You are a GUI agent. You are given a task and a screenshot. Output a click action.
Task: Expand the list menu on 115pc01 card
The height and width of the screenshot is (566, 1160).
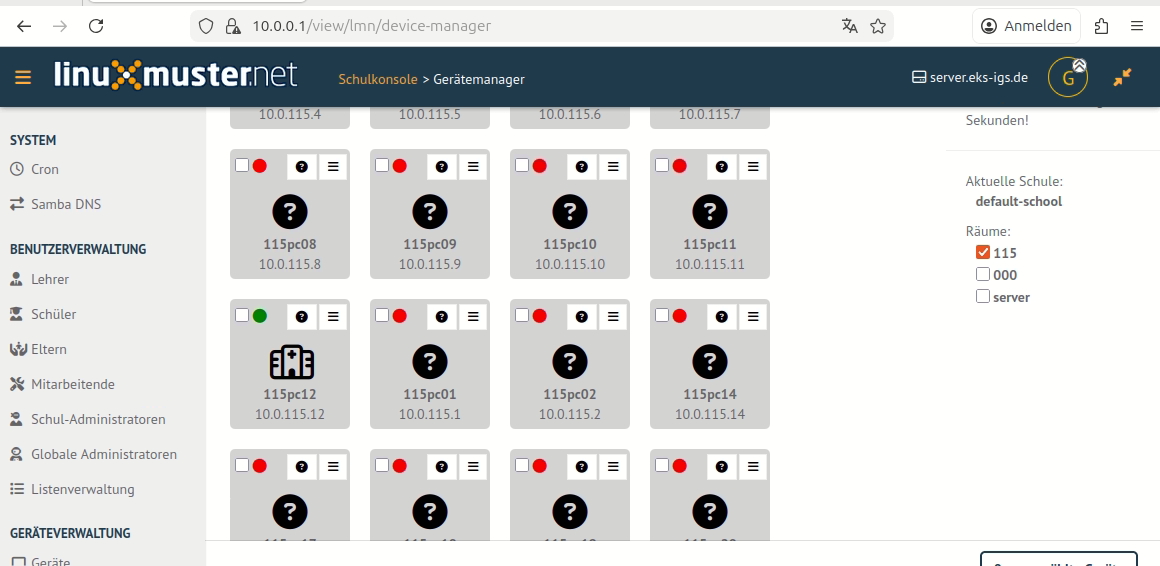pyautogui.click(x=473, y=317)
